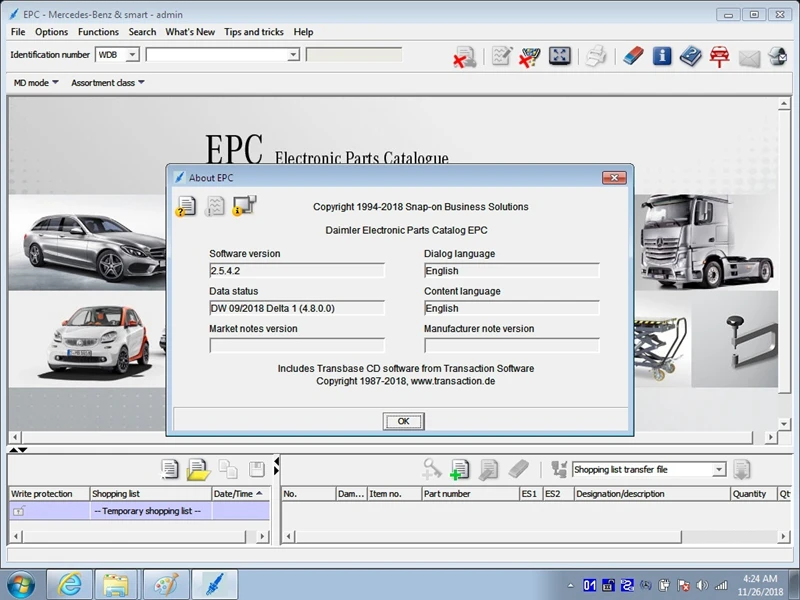This screenshot has height=600, width=800.
Task: Click the red car on lift icon
Action: [x=719, y=56]
